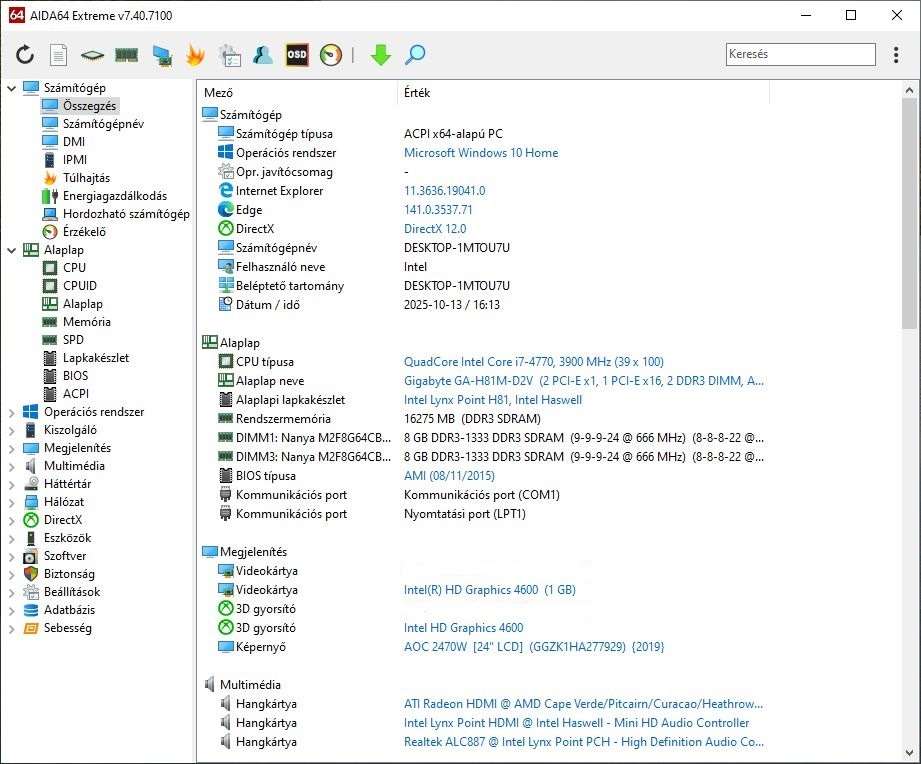This screenshot has height=764, width=921.
Task: Open the network computers toolbar icon
Action: coord(162,55)
